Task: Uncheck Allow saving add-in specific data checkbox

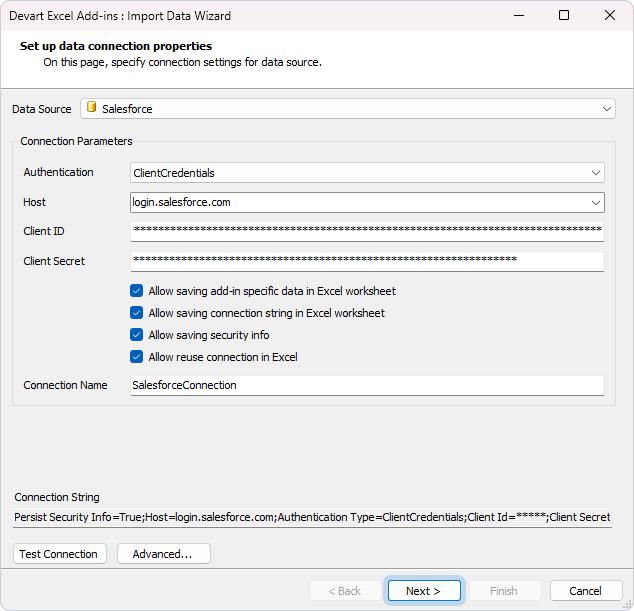Action: tap(136, 291)
